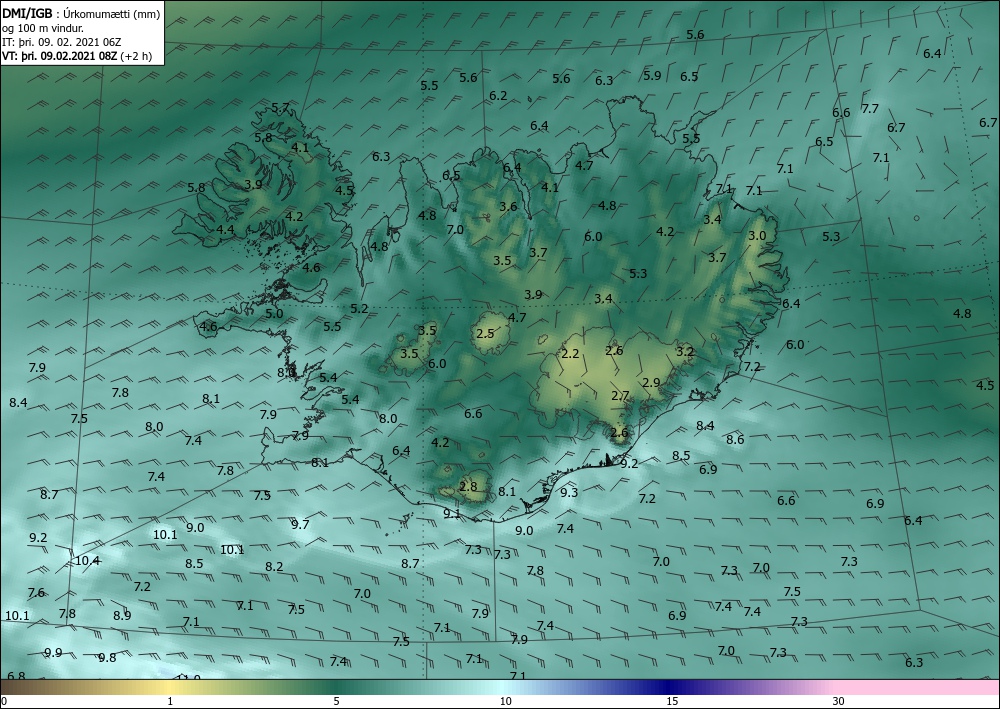Click the 8.9 value on the map
The image size is (1000, 709).
(122, 615)
